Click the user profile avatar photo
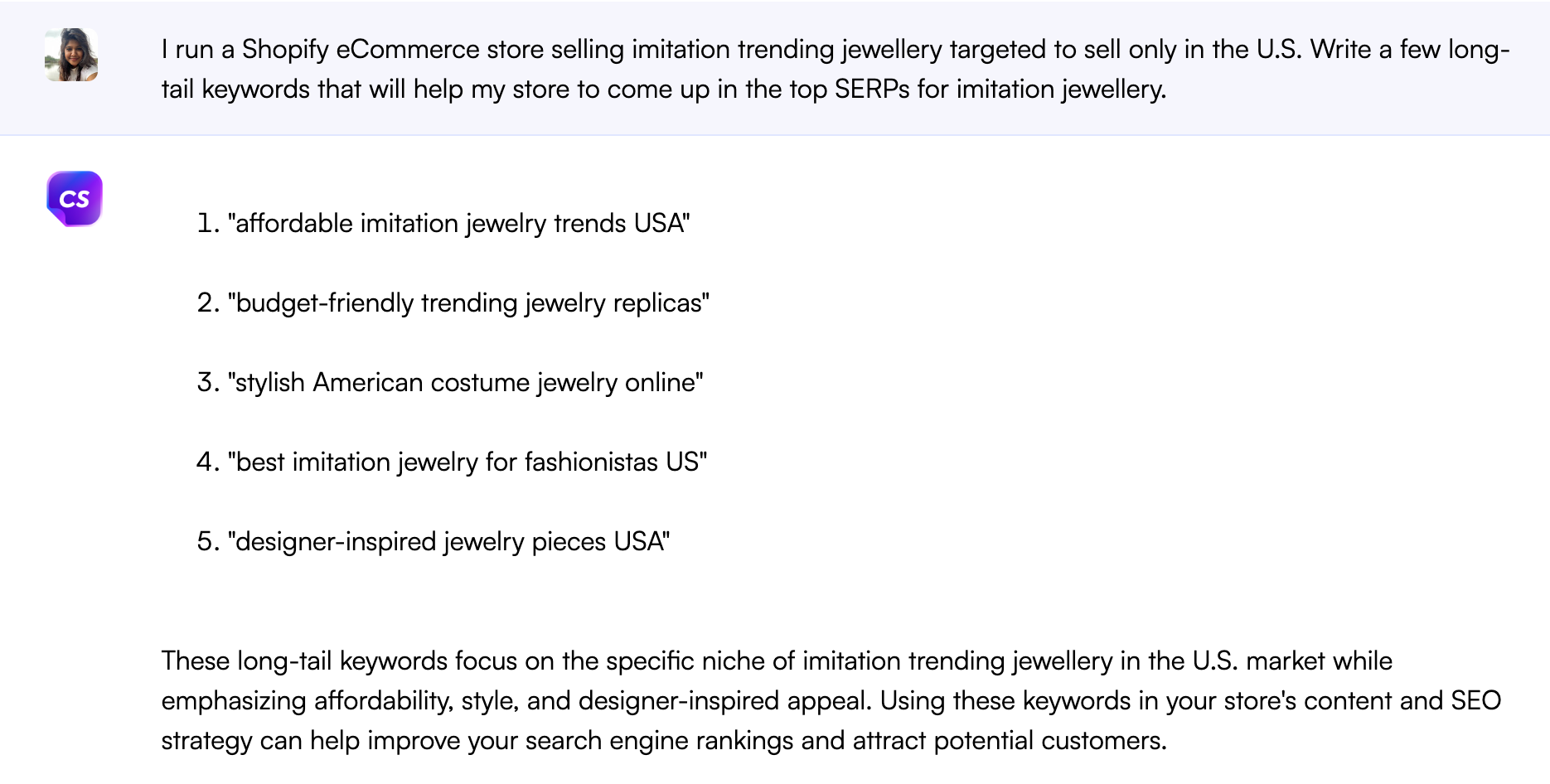Viewport: 1550px width, 784px height. coord(71,55)
